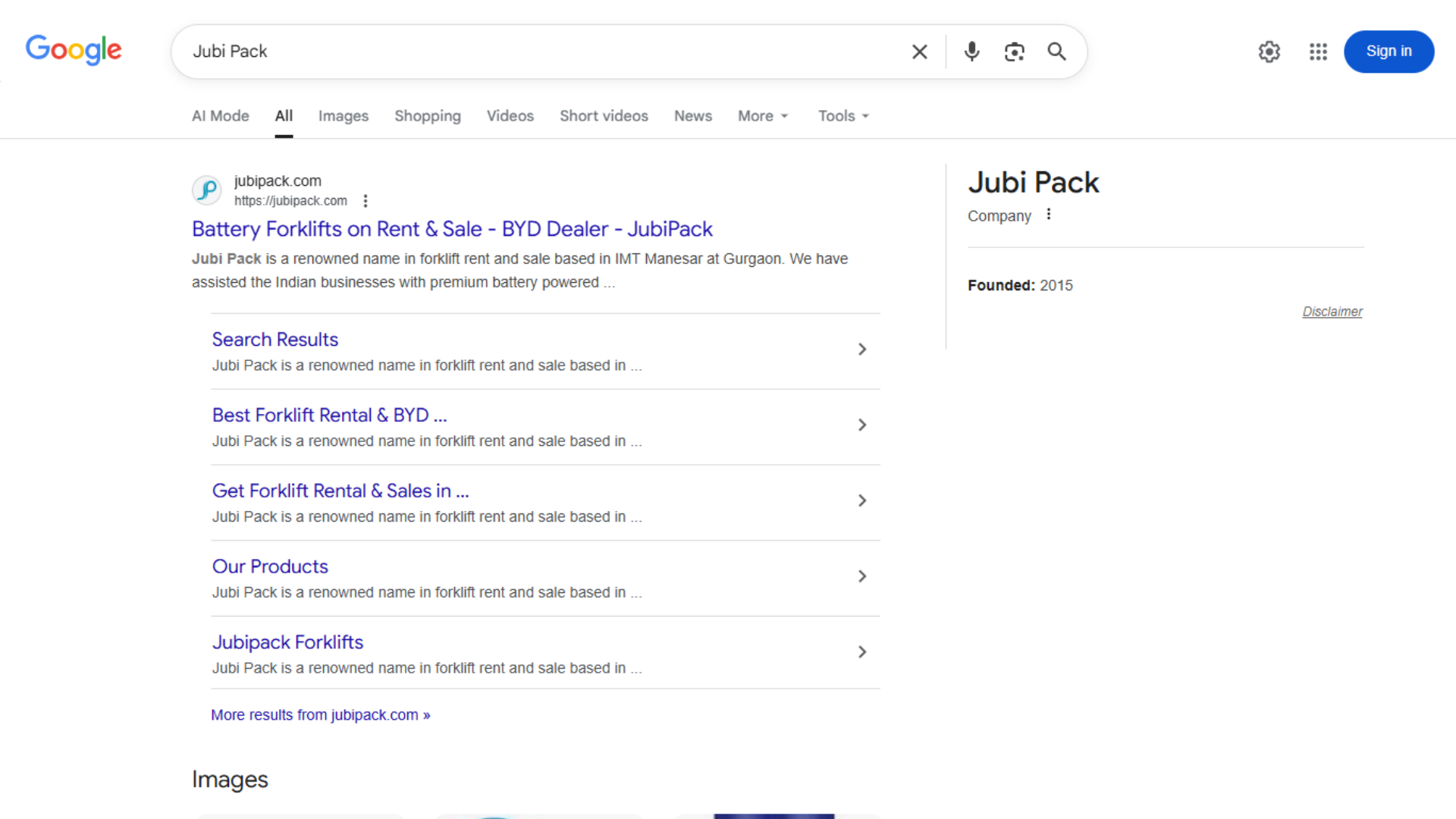Screen dimensions: 1456x819
Task: Open Google settings gear icon
Action: (1269, 52)
